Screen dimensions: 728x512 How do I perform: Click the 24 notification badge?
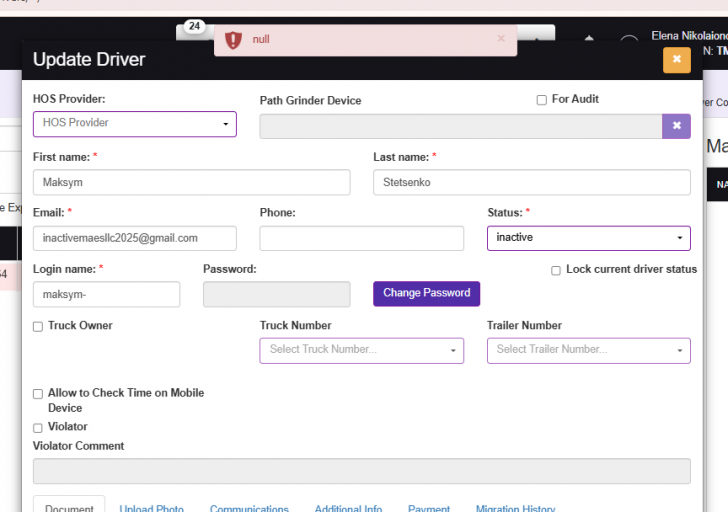[x=194, y=26]
